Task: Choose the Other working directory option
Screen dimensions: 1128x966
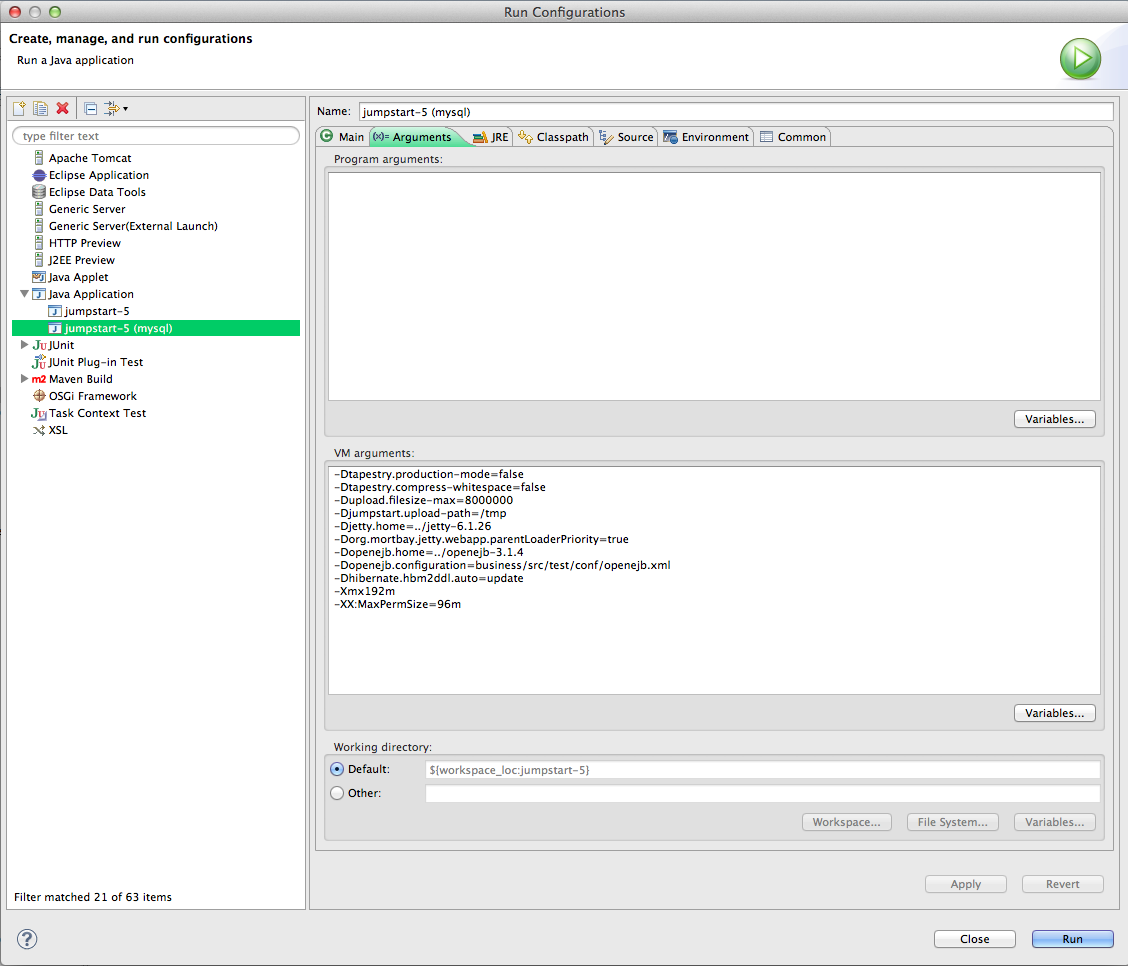Action: (336, 793)
